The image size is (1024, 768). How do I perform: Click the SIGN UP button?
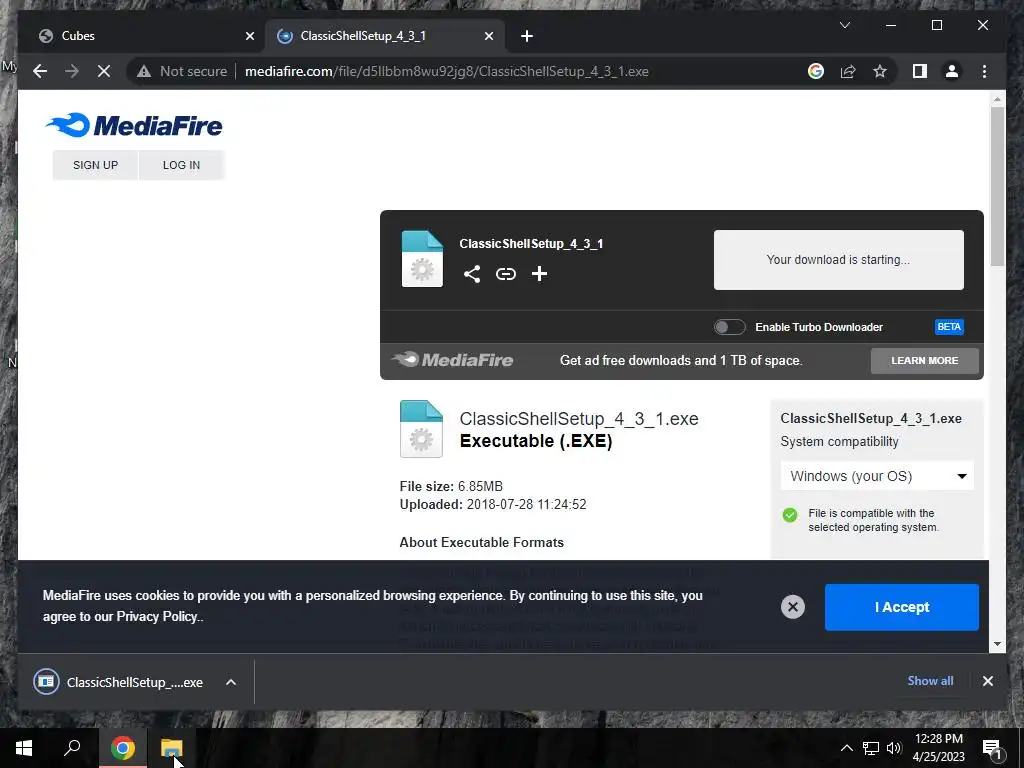95,165
